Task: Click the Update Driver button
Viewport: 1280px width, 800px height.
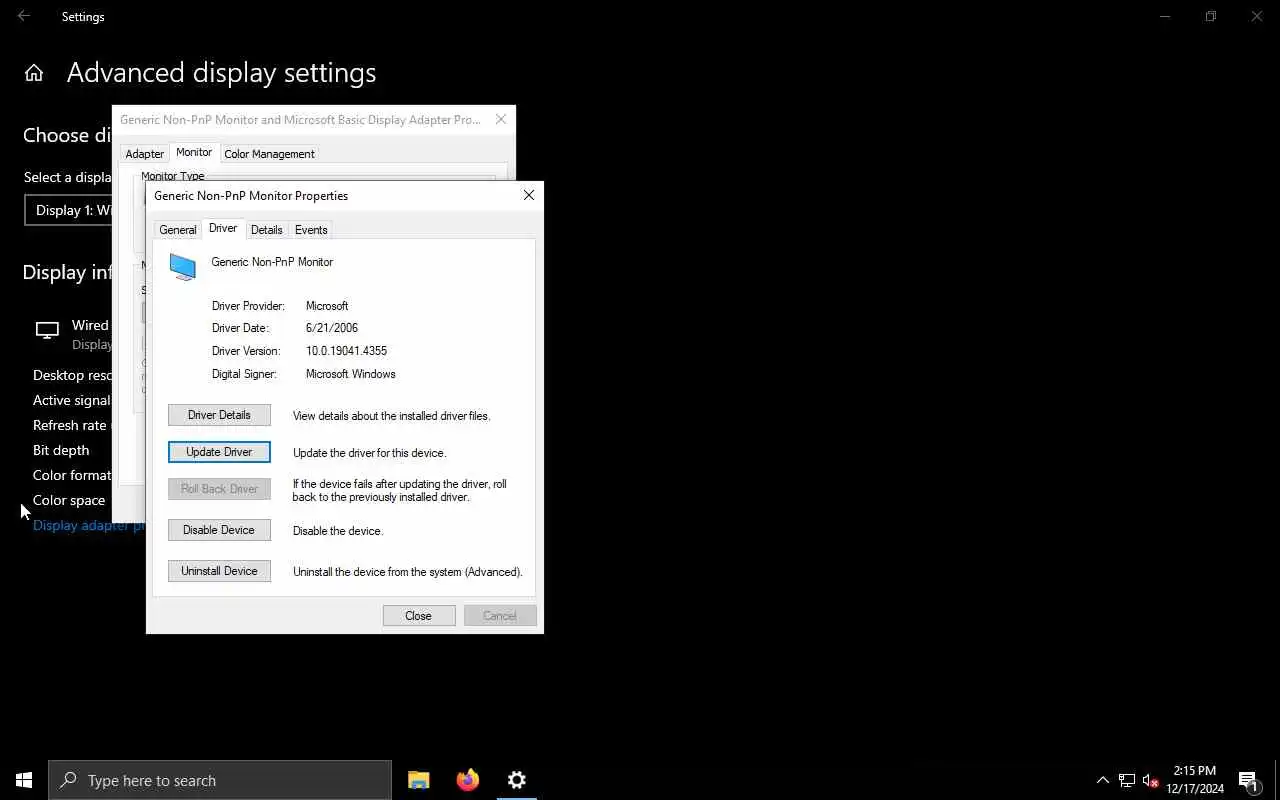Action: click(x=219, y=452)
